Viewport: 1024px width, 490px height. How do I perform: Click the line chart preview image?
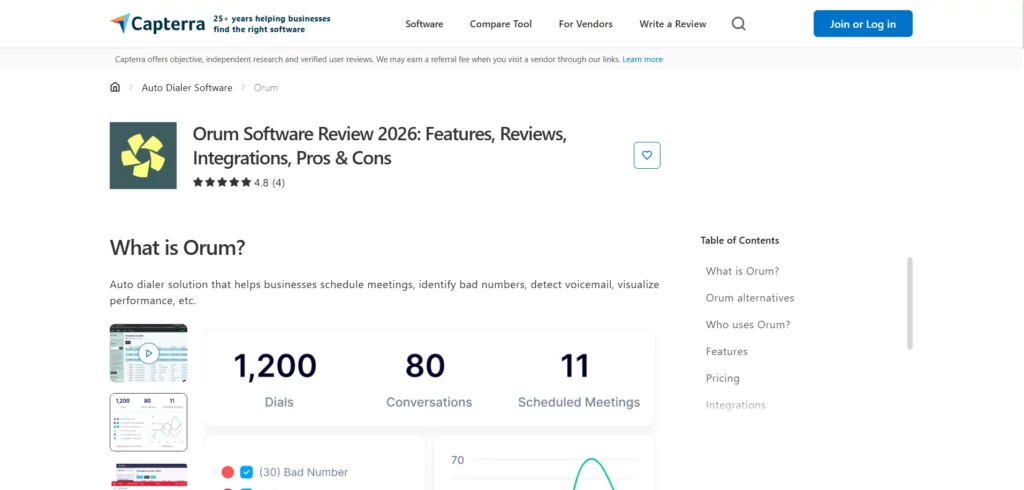point(544,463)
